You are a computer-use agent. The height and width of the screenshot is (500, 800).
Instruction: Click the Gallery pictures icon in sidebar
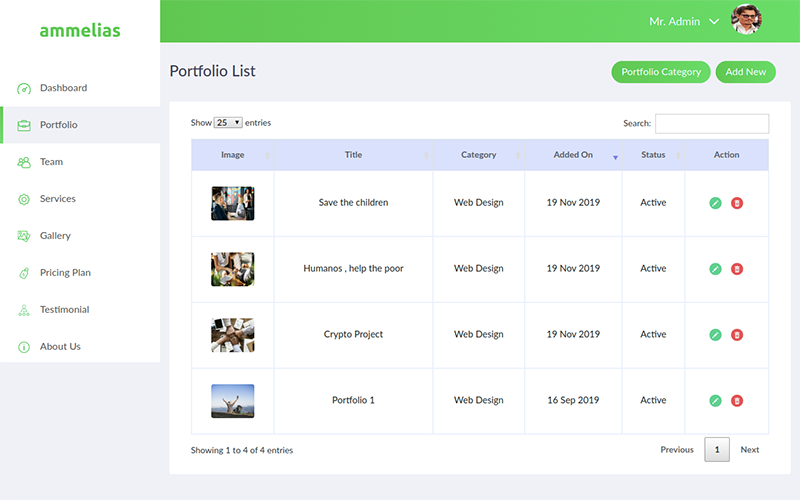click(24, 236)
